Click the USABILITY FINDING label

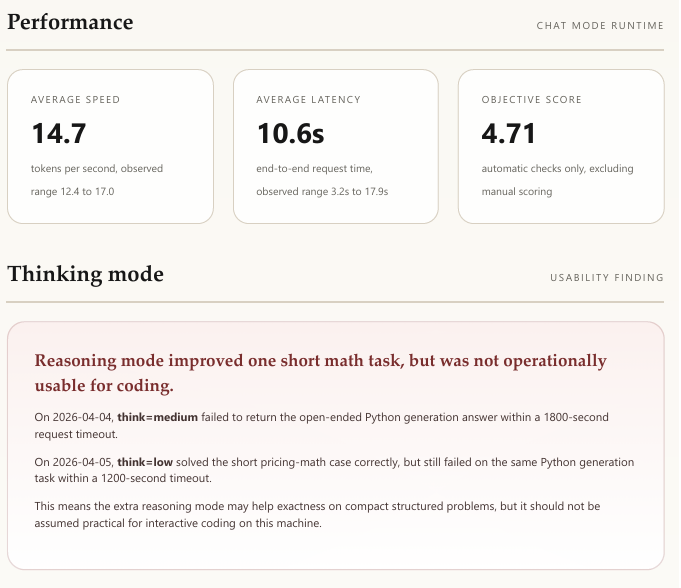point(606,278)
